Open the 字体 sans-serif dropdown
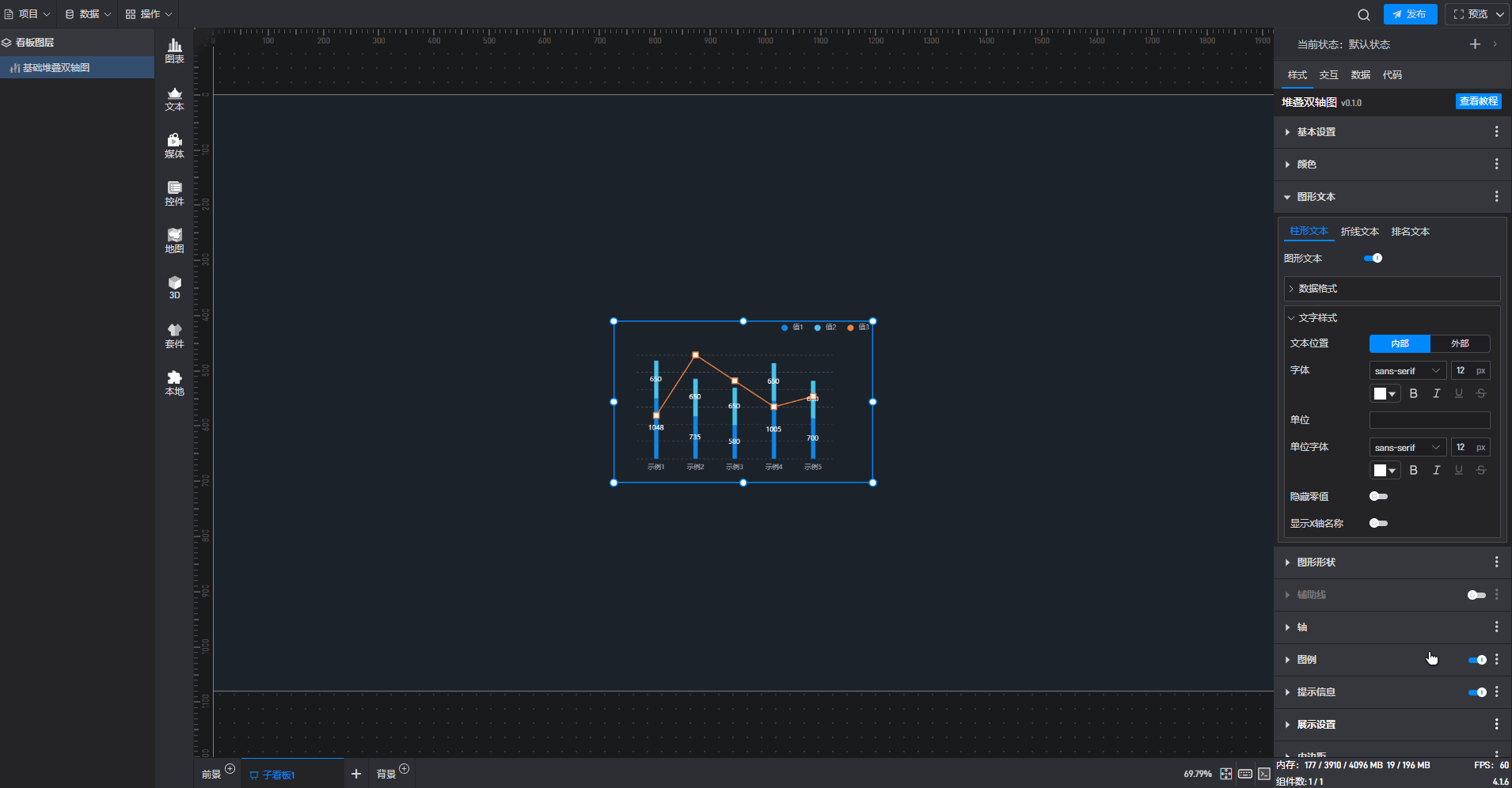1512x788 pixels. point(1408,370)
